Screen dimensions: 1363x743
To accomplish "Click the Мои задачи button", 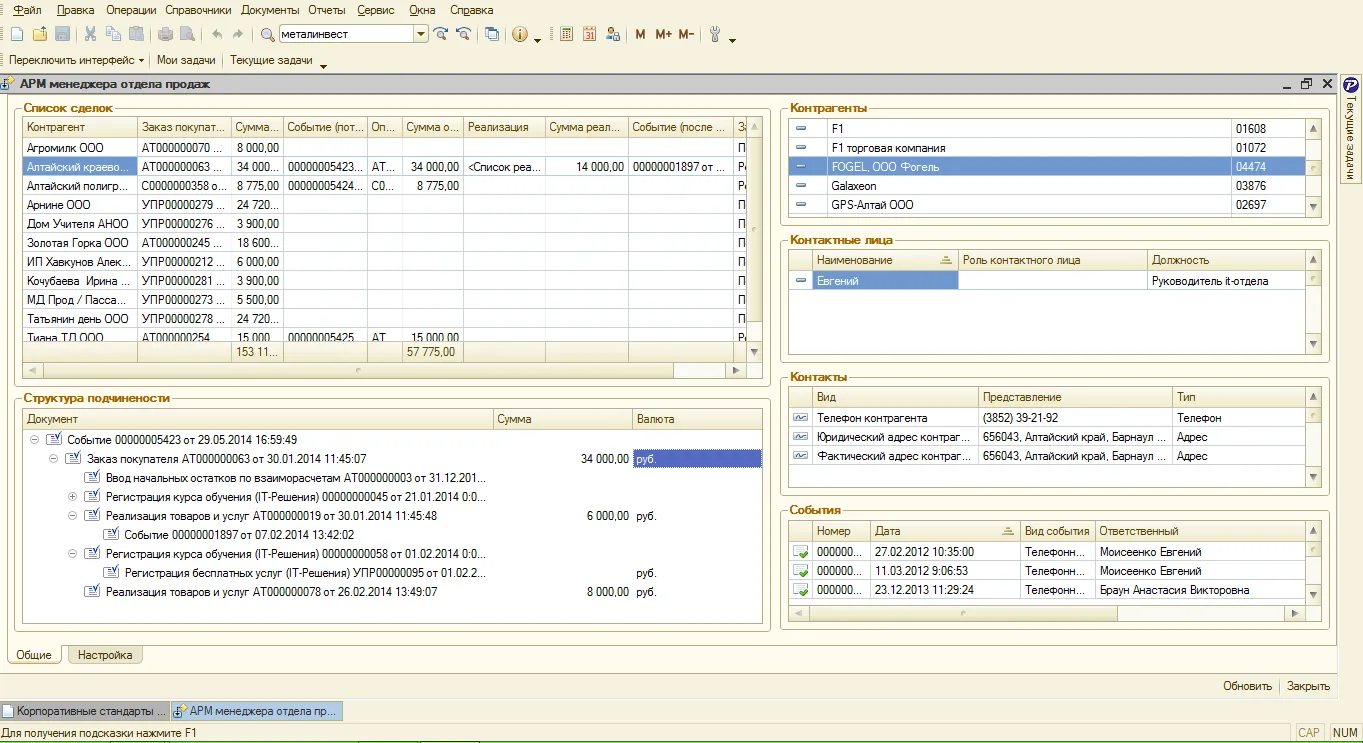I will click(x=186, y=60).
